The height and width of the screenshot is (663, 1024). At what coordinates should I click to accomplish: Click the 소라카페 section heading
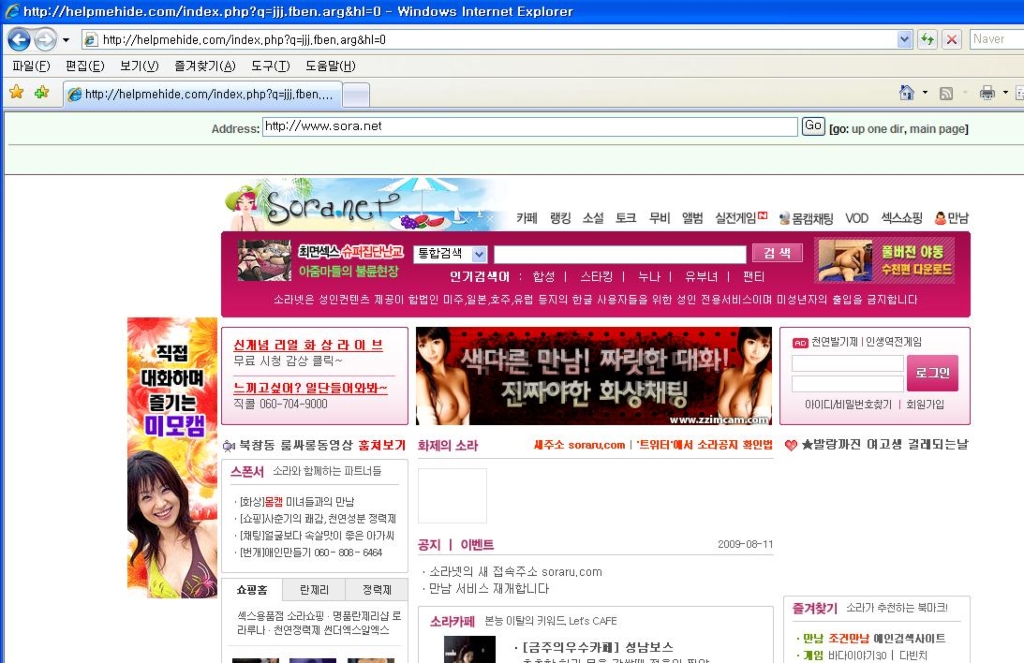[452, 621]
